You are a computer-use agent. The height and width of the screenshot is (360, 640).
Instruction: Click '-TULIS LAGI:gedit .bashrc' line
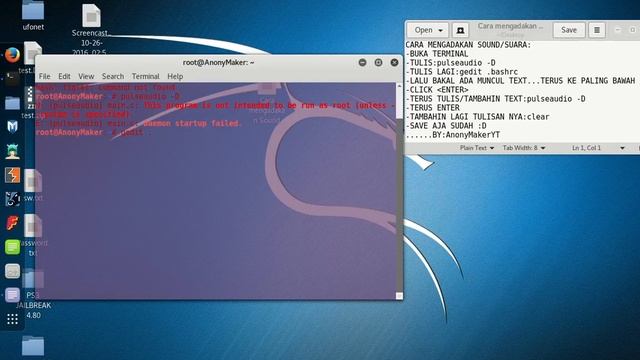coord(462,72)
